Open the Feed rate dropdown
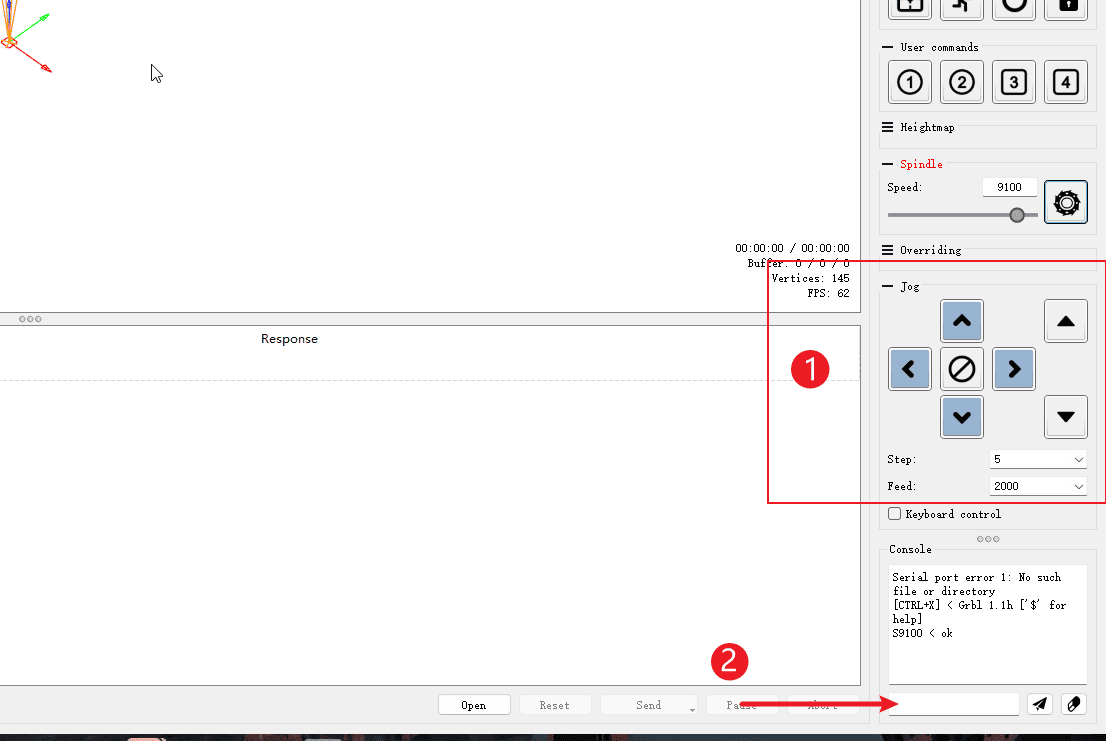Screen dimensions: 1106x741 pos(1038,486)
